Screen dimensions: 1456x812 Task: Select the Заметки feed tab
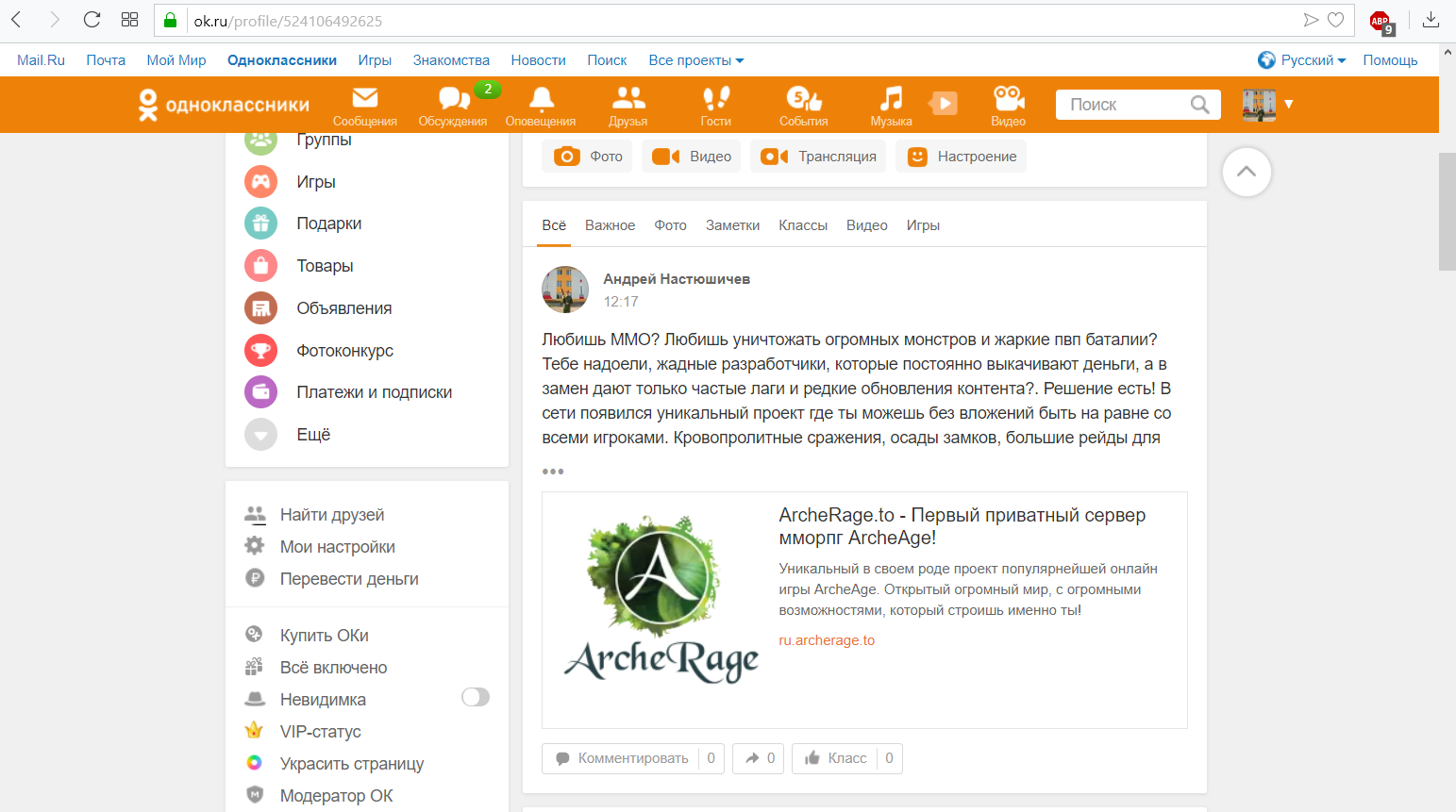click(x=733, y=225)
